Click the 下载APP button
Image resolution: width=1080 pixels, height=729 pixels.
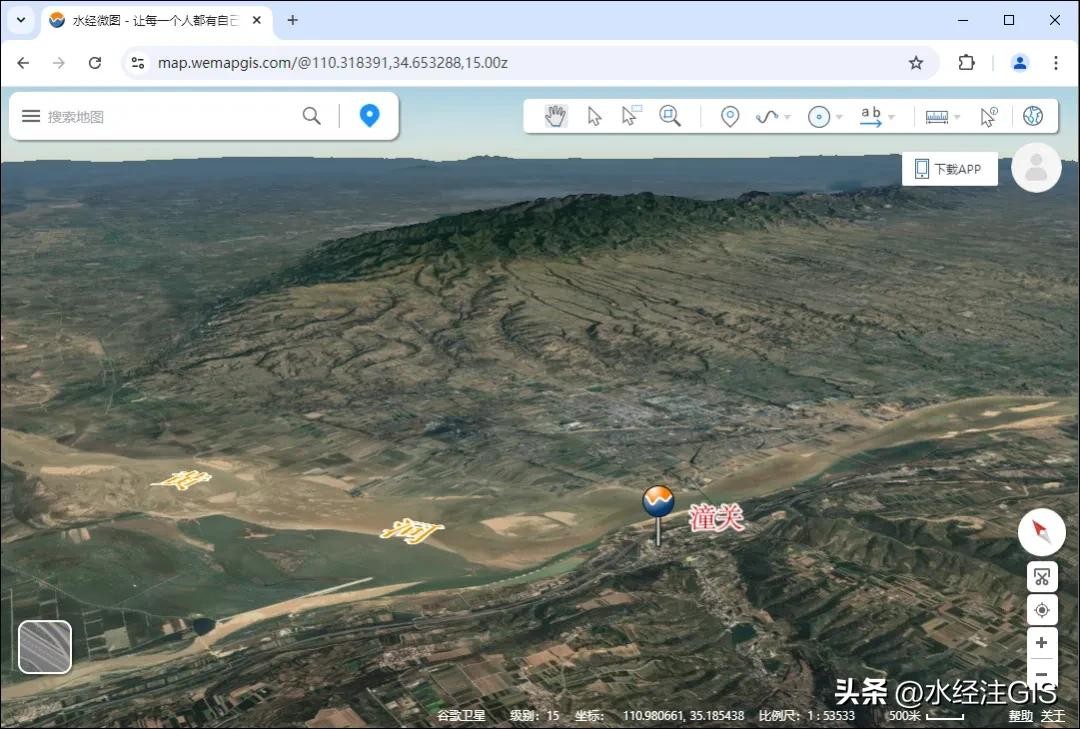pyautogui.click(x=949, y=169)
